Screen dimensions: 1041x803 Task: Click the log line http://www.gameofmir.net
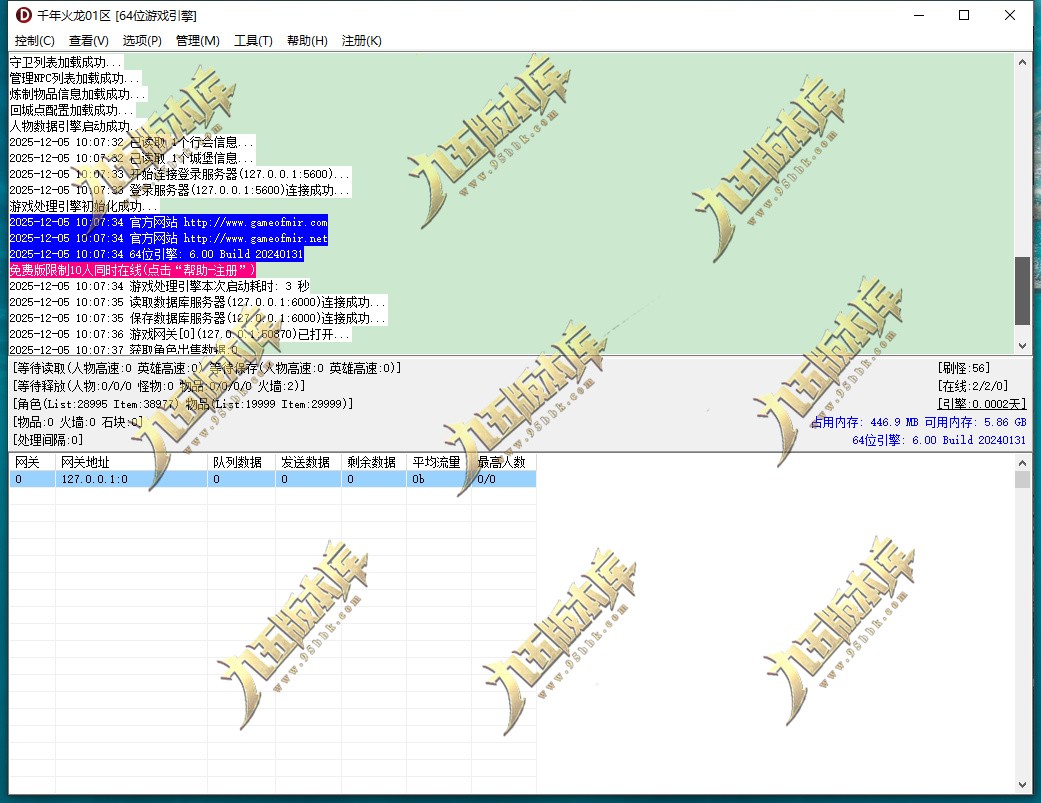pyautogui.click(x=169, y=238)
